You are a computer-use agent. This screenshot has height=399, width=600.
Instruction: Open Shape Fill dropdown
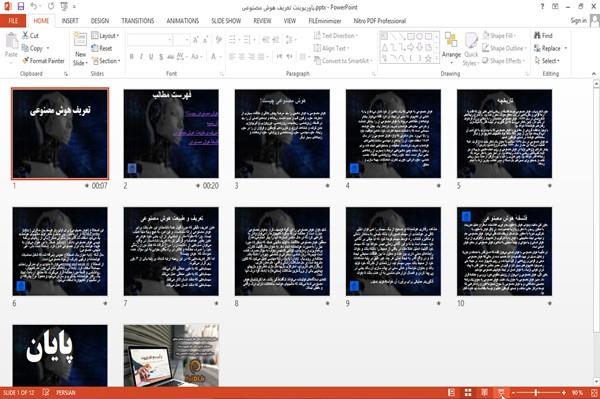point(499,36)
